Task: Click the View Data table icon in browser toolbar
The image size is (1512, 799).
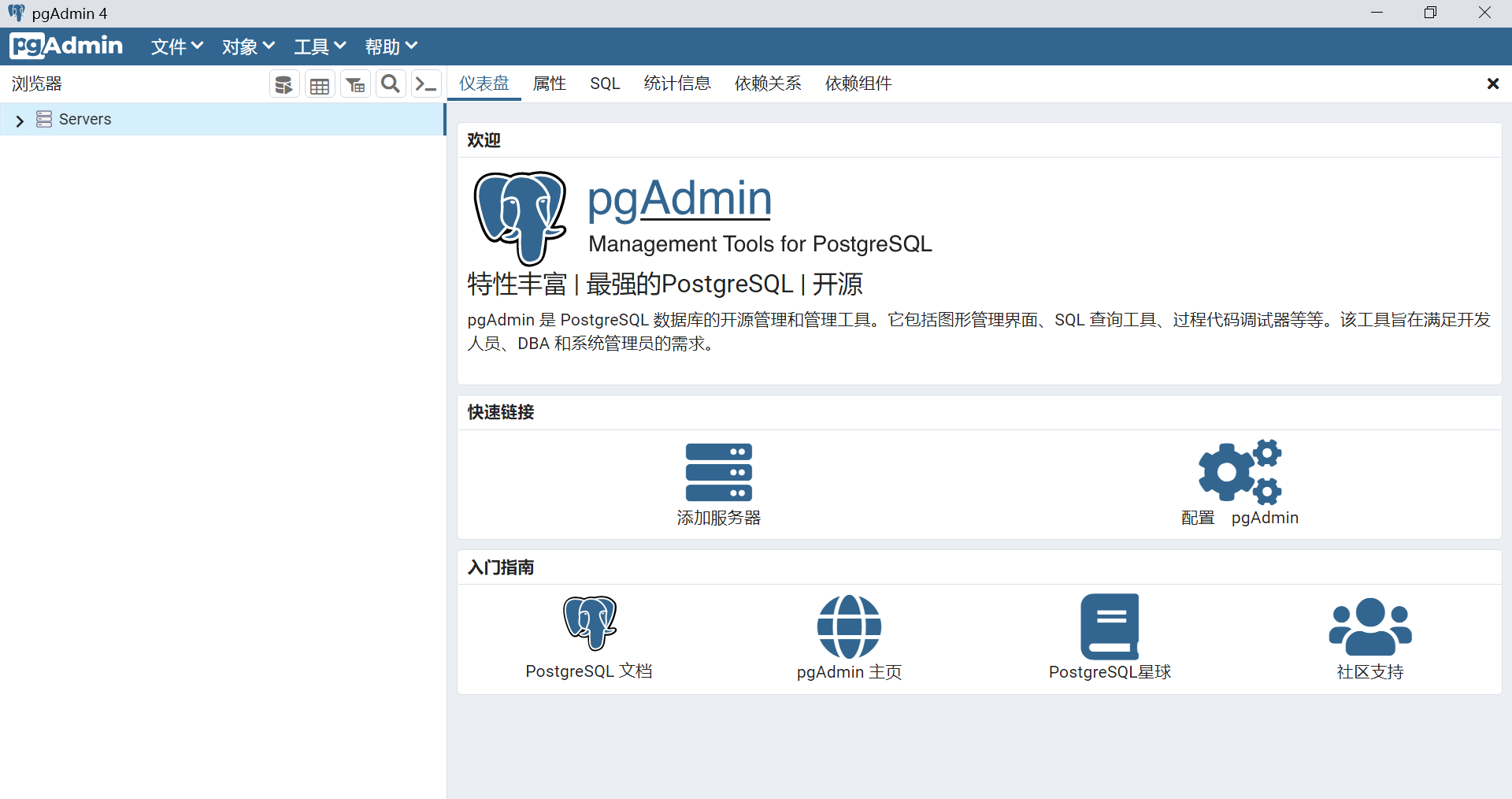Action: click(x=320, y=84)
